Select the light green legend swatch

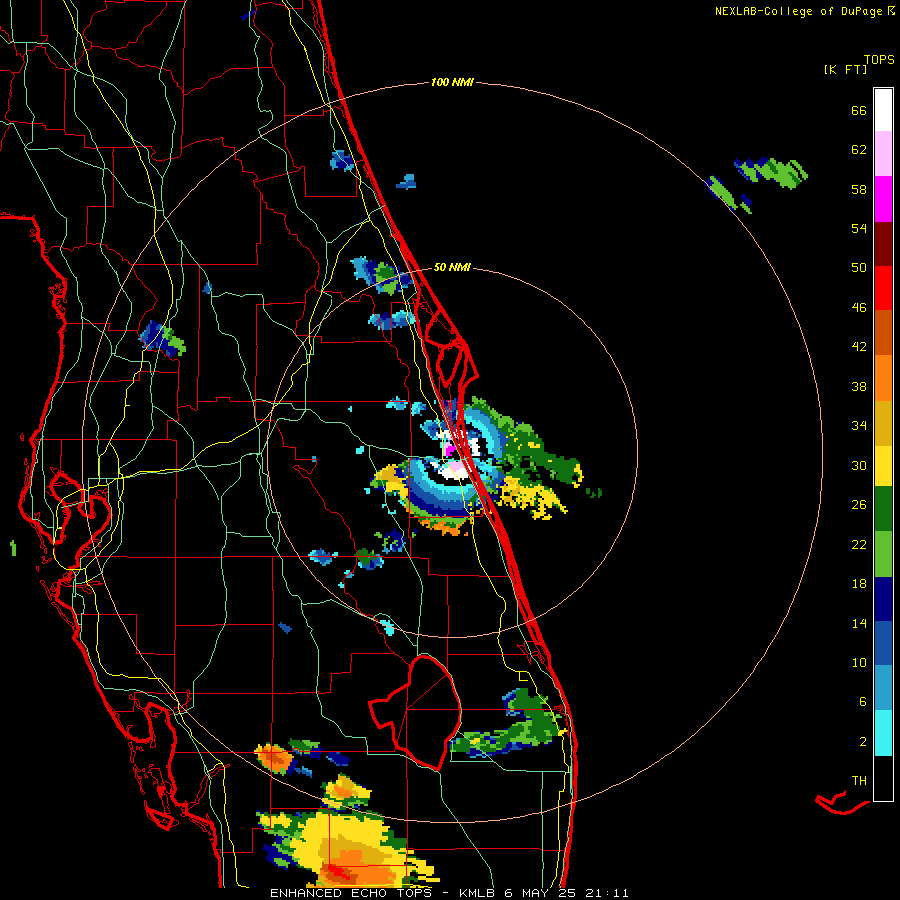(883, 554)
